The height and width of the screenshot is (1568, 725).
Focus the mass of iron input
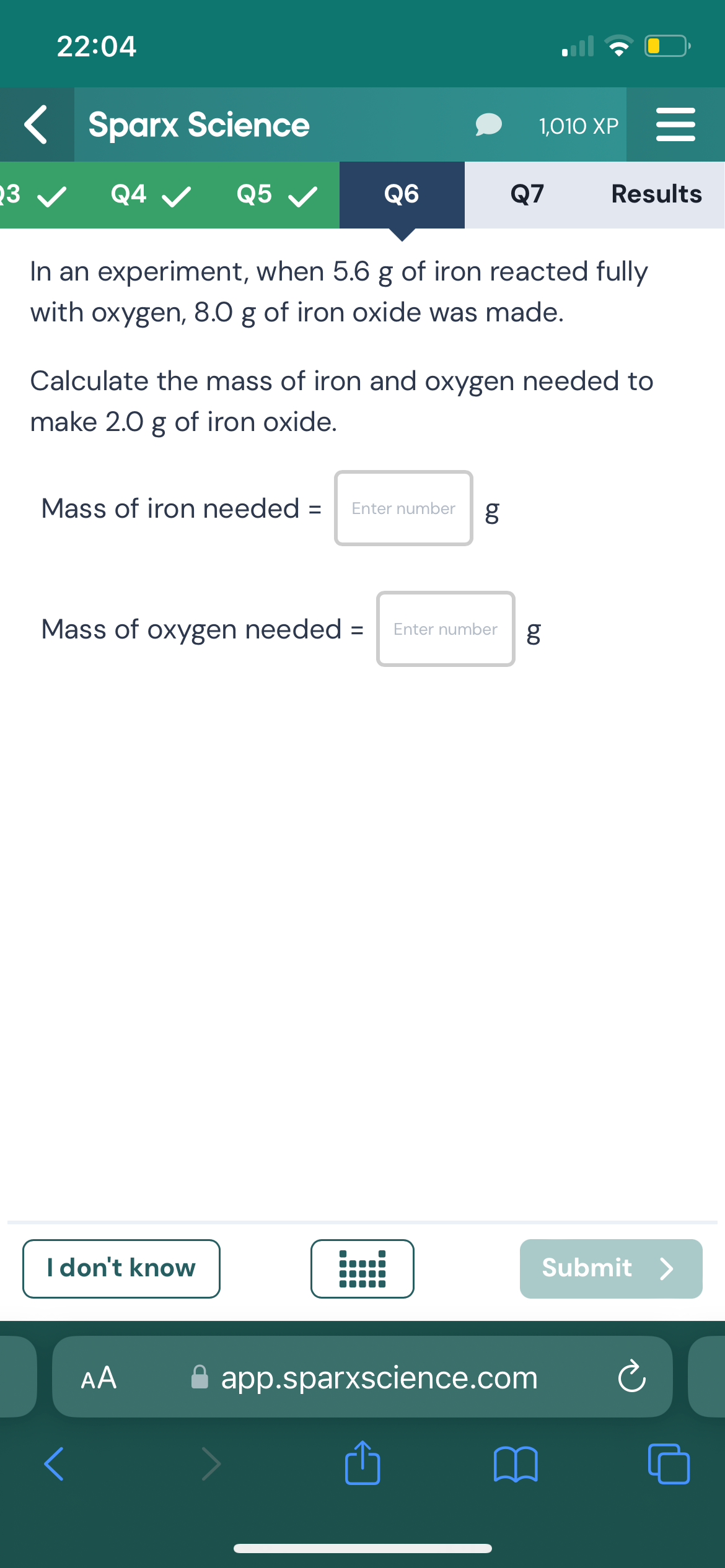coord(403,508)
